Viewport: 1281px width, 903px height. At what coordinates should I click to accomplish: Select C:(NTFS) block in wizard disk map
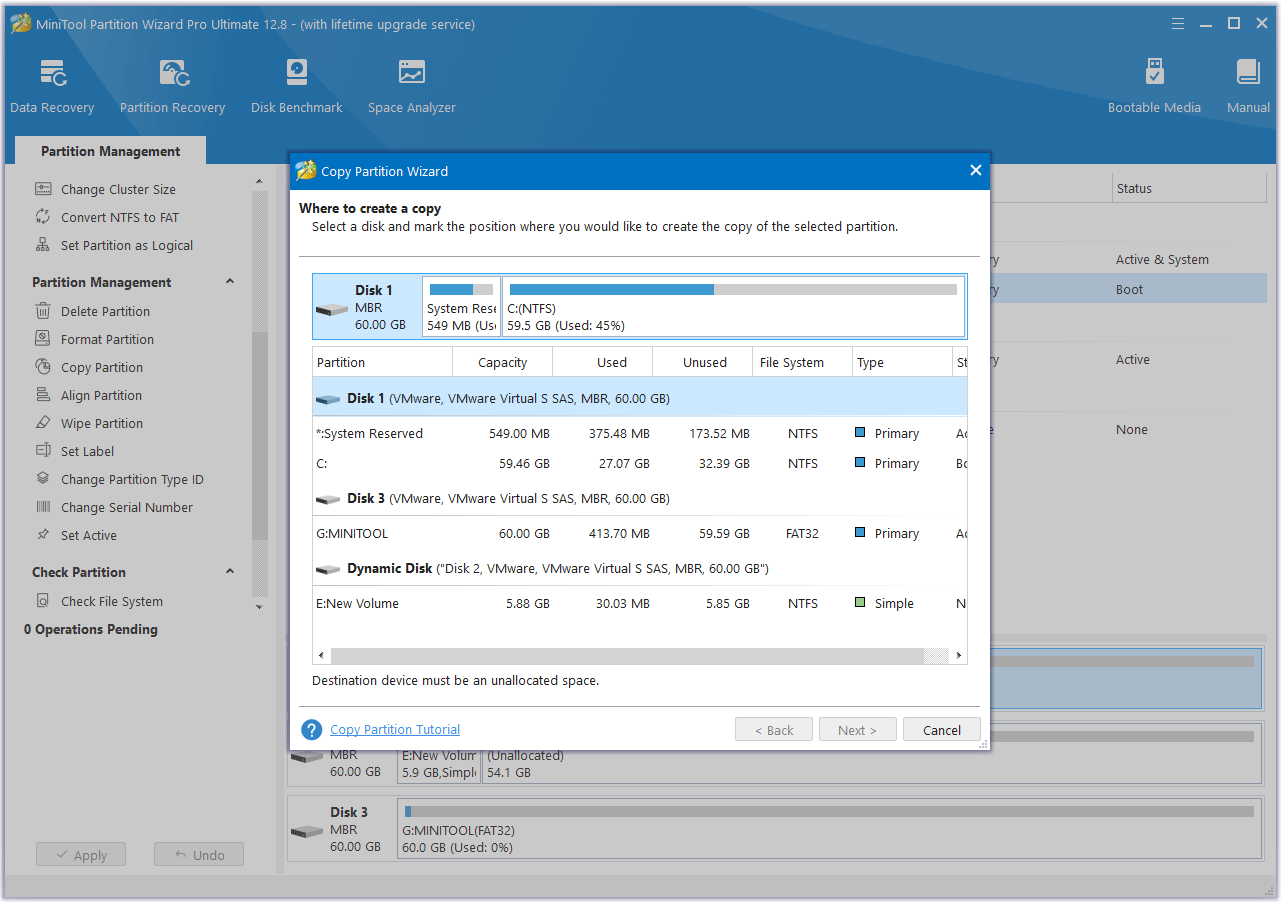[x=733, y=306]
